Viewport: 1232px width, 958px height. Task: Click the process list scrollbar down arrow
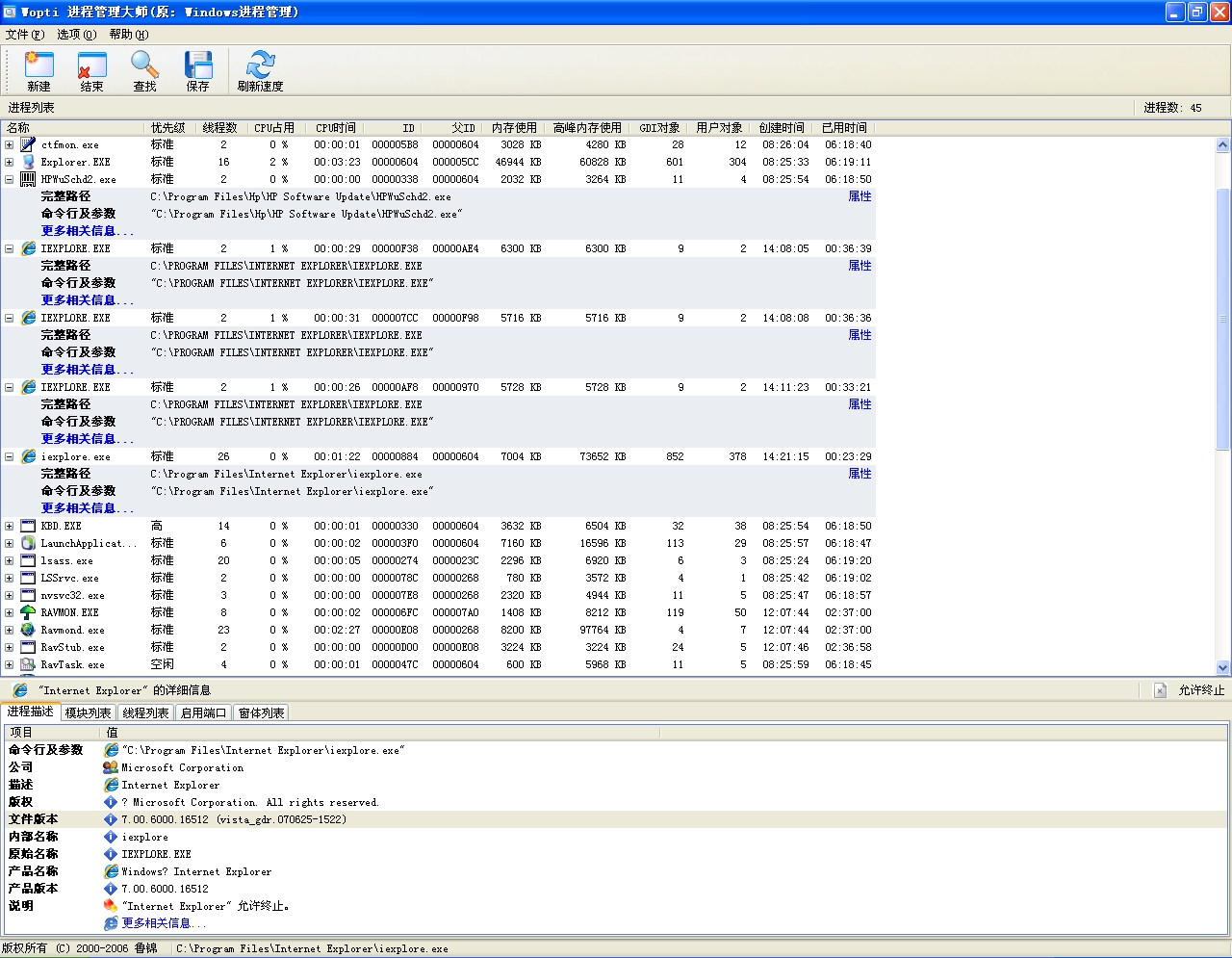(1222, 667)
